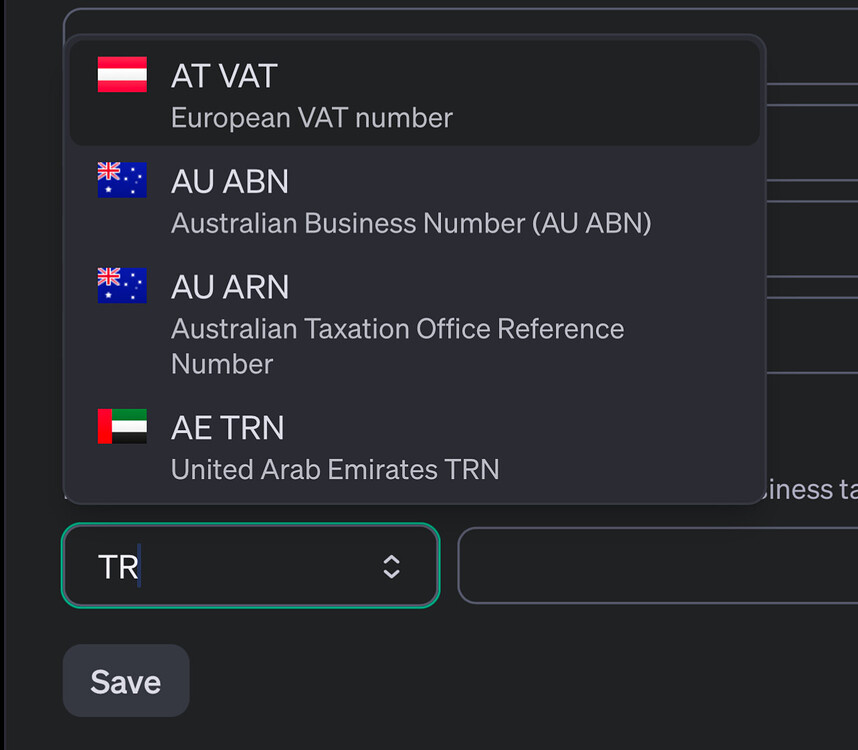
Task: Click the Australian Business Number subtitle
Action: click(410, 223)
